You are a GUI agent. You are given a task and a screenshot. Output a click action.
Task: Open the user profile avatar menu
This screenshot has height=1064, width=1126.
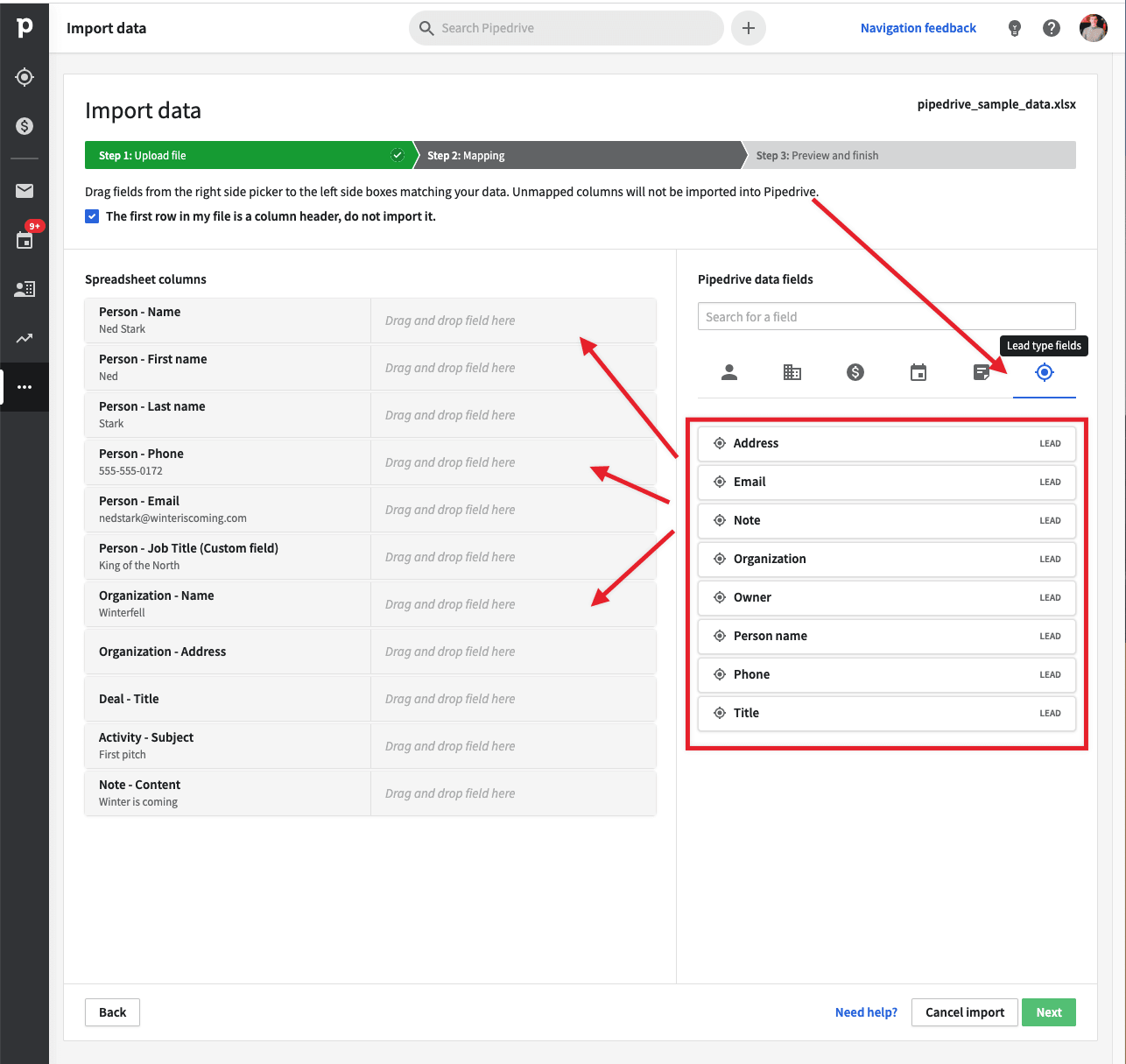[1093, 28]
